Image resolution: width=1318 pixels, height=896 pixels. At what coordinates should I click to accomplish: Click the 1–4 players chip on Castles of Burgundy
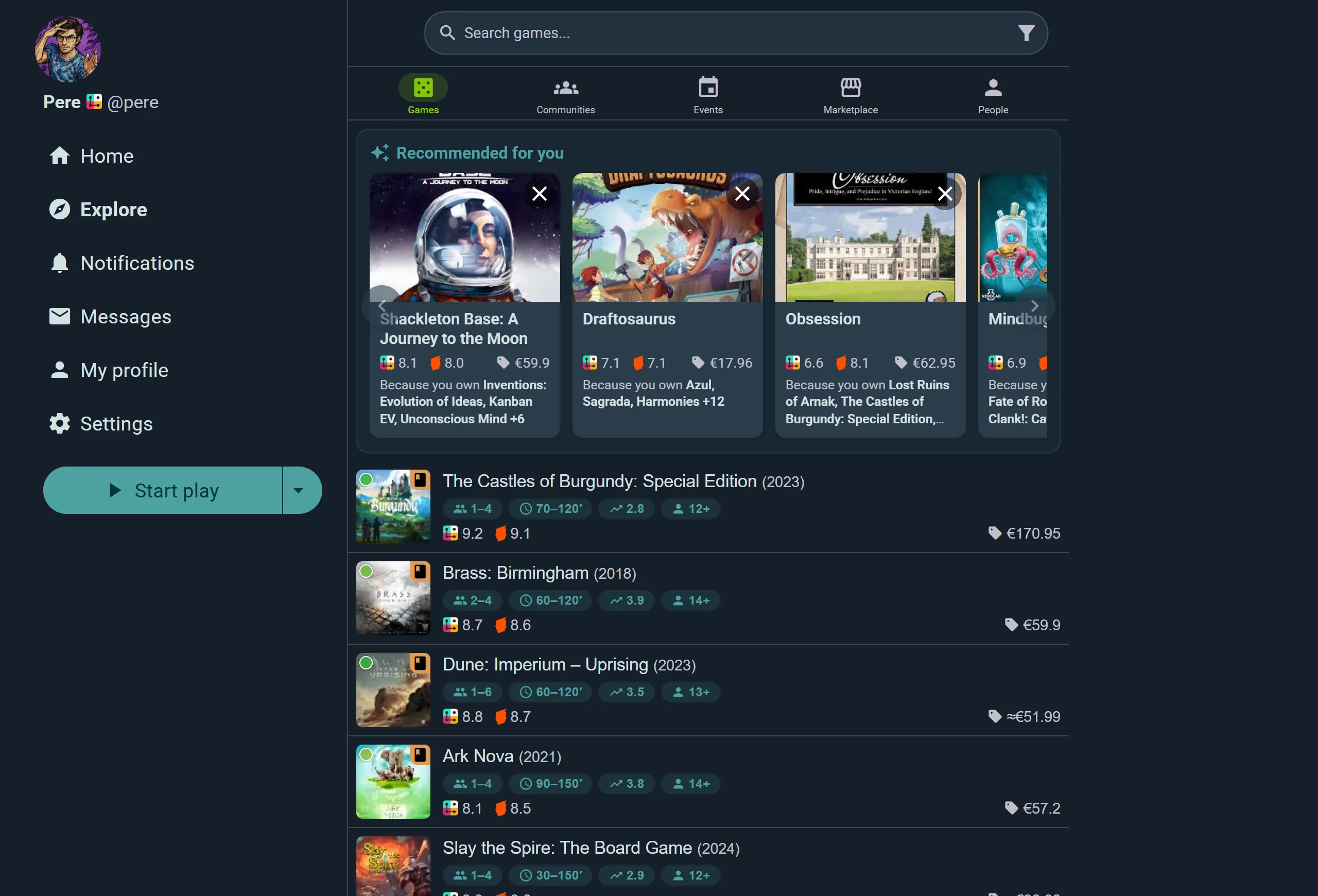(x=473, y=509)
